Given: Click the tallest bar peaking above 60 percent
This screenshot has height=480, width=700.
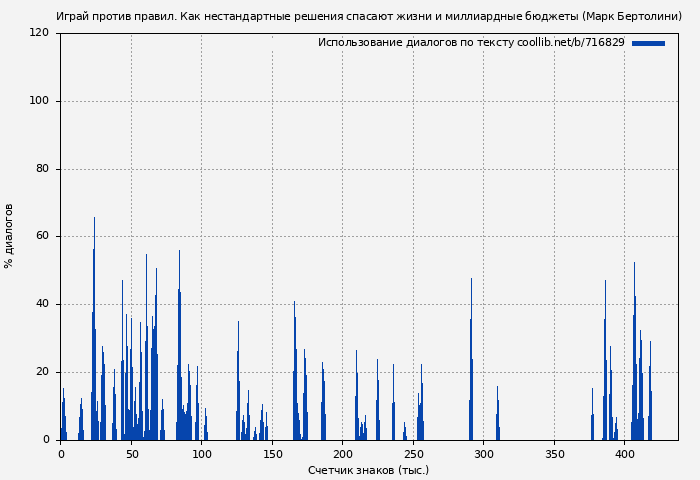Looking at the screenshot, I should (94, 330).
